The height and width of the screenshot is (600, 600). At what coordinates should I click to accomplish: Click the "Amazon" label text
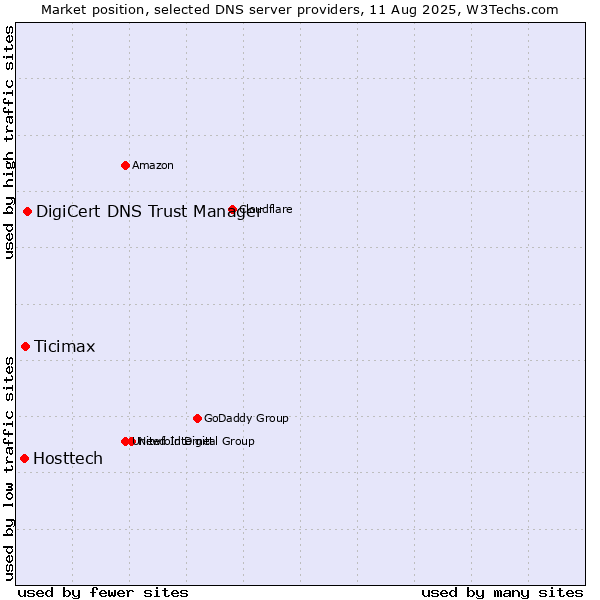coord(153,166)
